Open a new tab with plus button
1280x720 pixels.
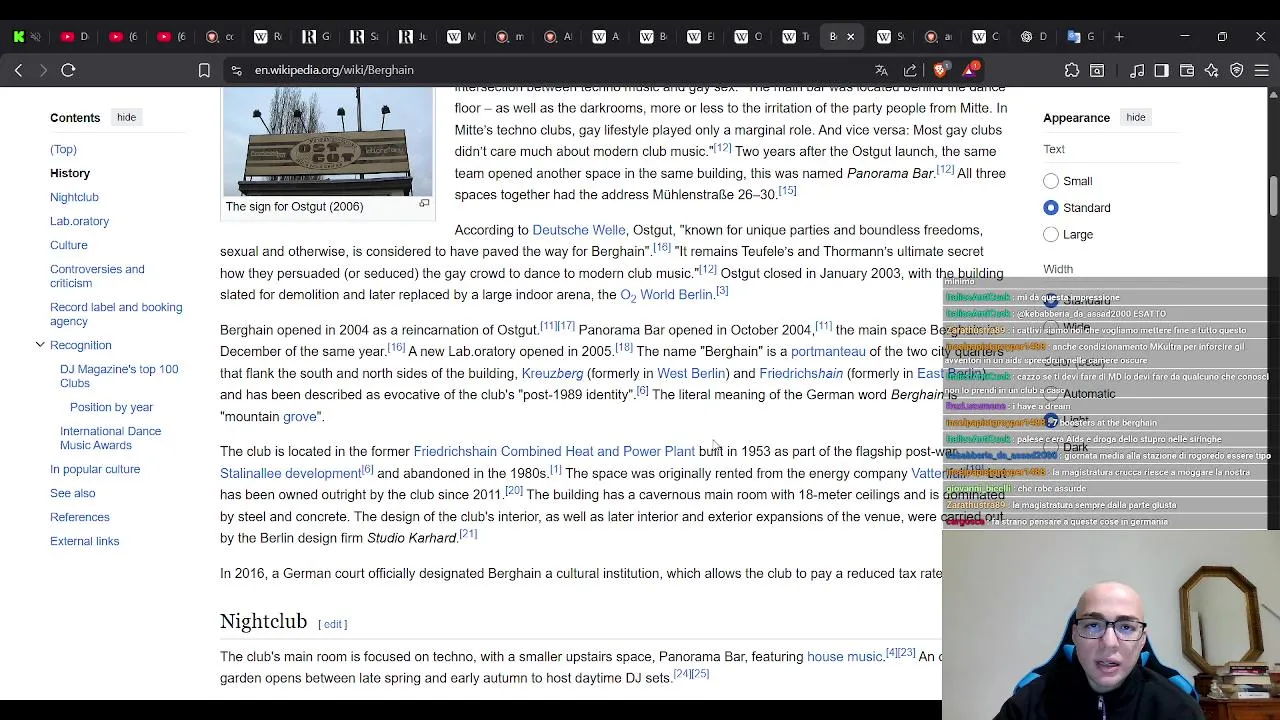1119,37
